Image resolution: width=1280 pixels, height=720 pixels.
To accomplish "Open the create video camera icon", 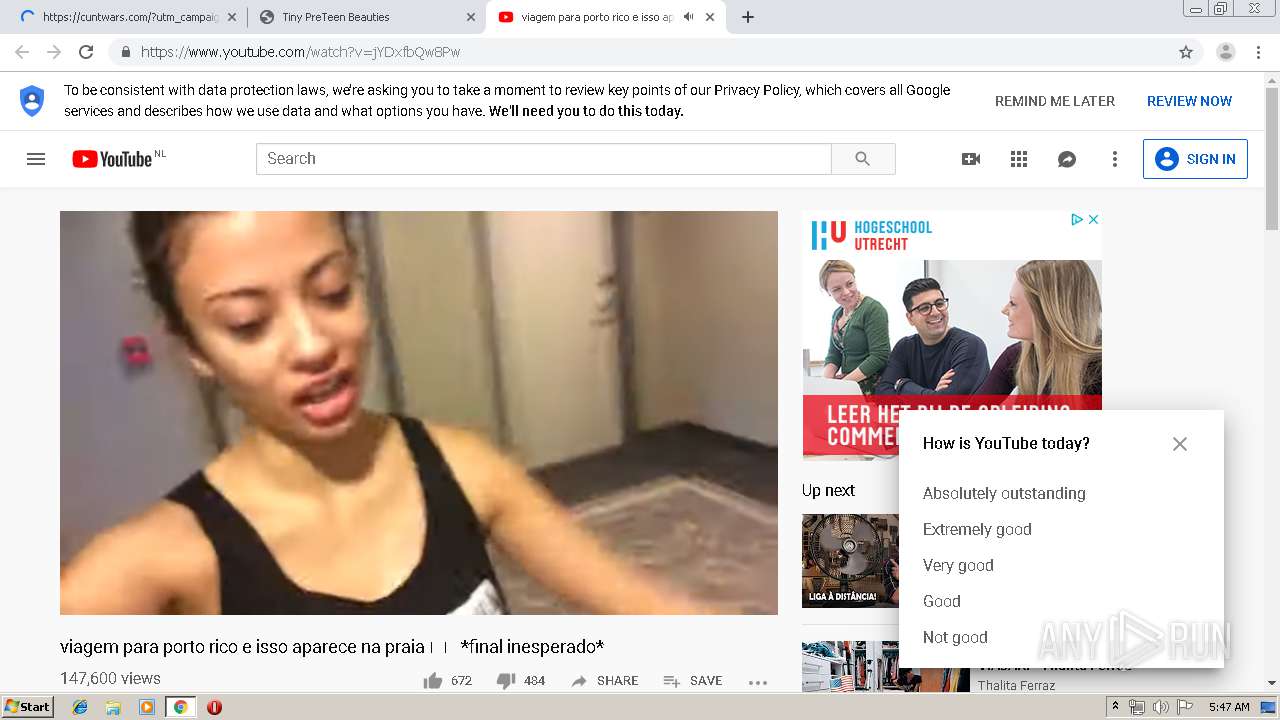I will coord(971,159).
